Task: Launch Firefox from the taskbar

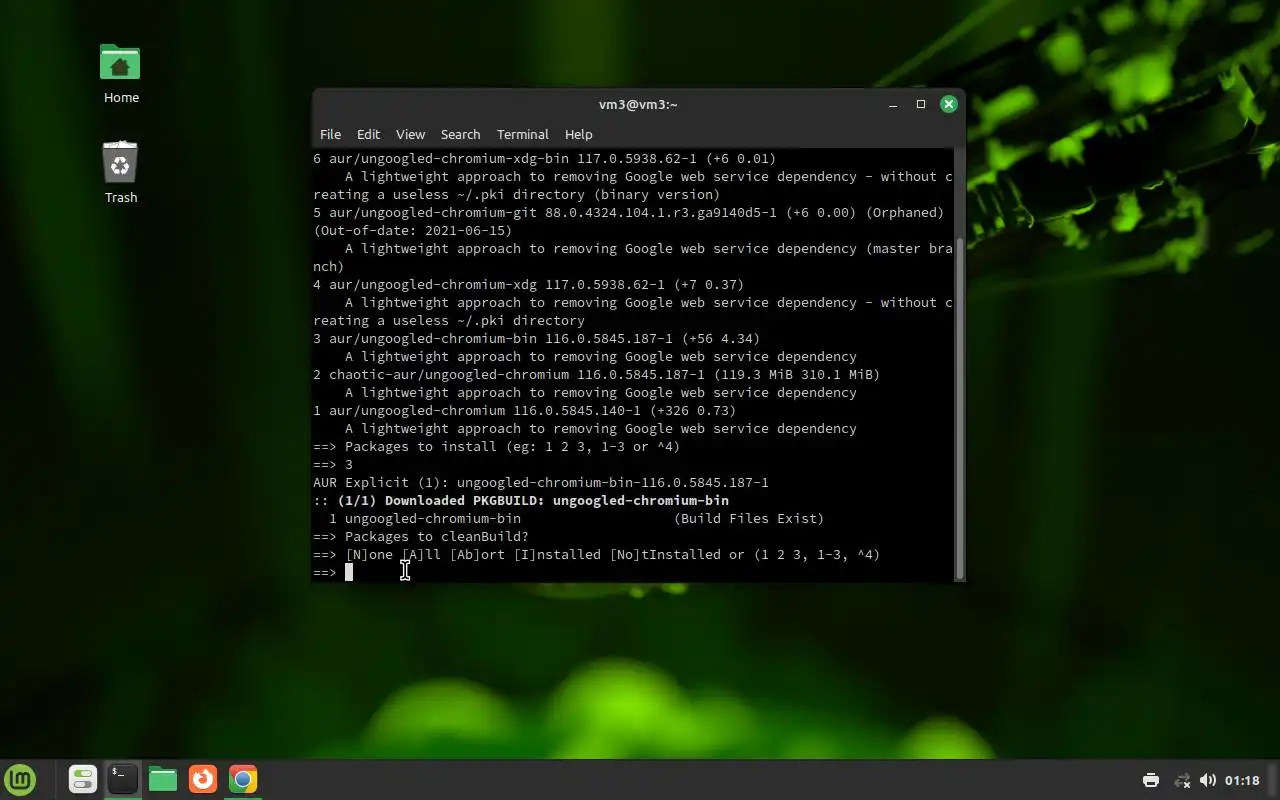Action: coord(203,779)
